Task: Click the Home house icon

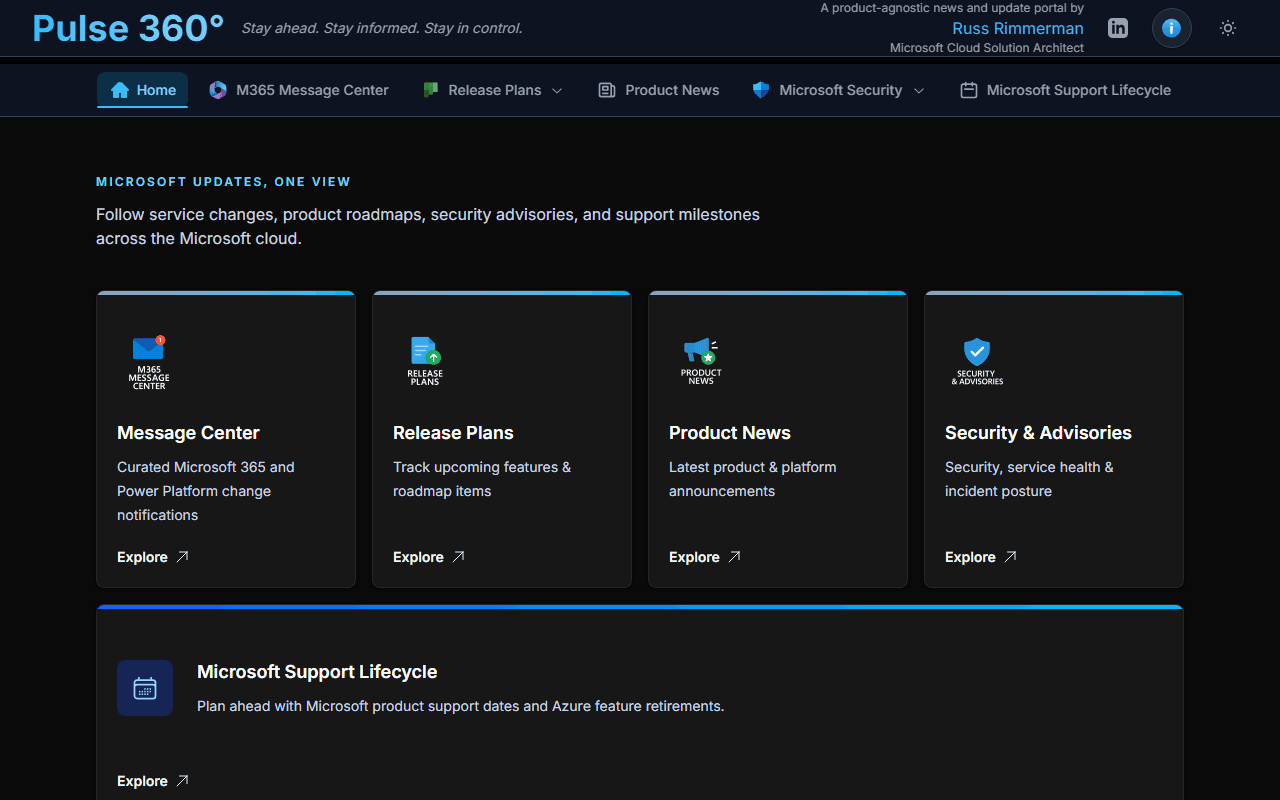Action: (x=120, y=90)
